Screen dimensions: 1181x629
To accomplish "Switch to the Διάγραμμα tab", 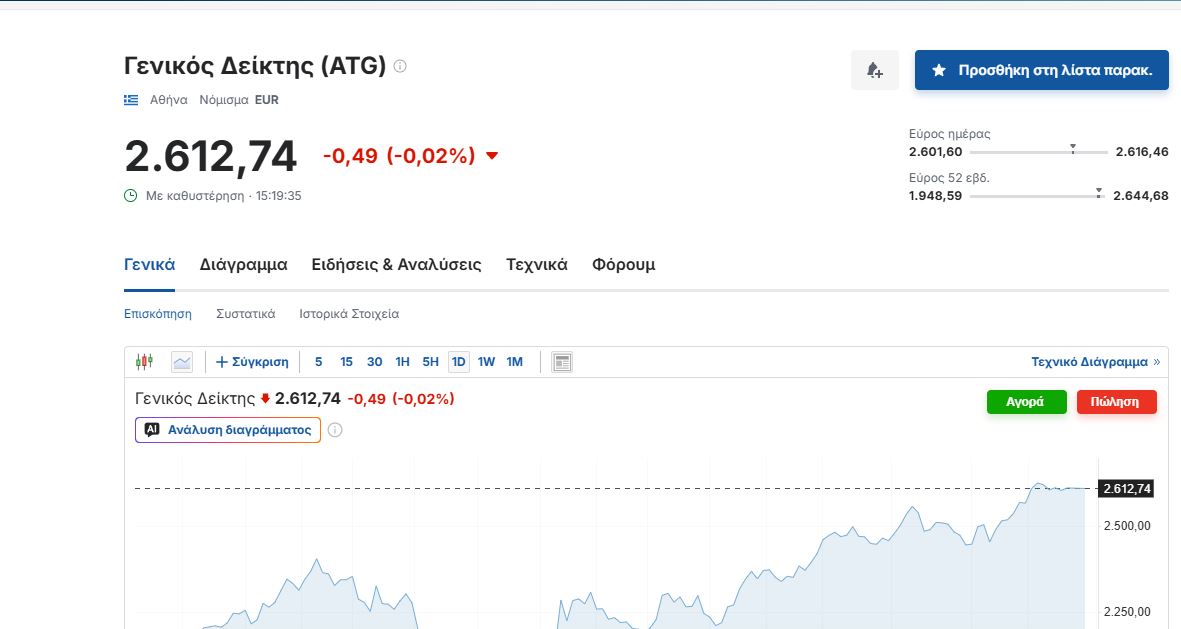I will click(x=243, y=264).
